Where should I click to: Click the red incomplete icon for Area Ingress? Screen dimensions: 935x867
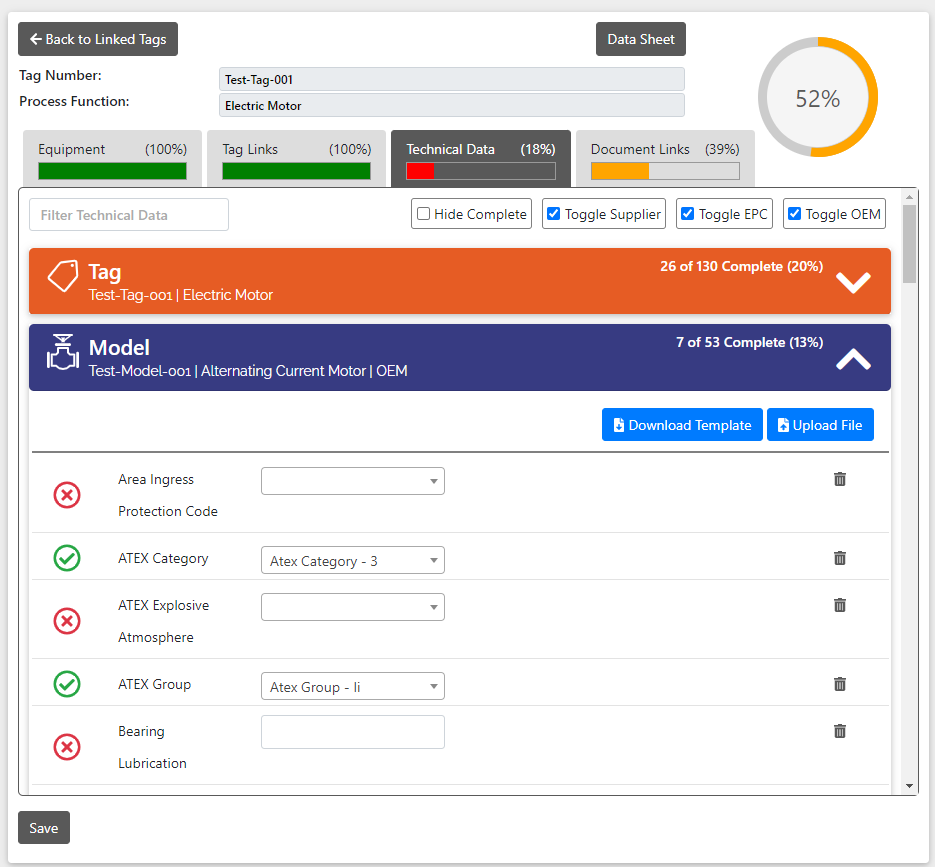click(x=67, y=495)
